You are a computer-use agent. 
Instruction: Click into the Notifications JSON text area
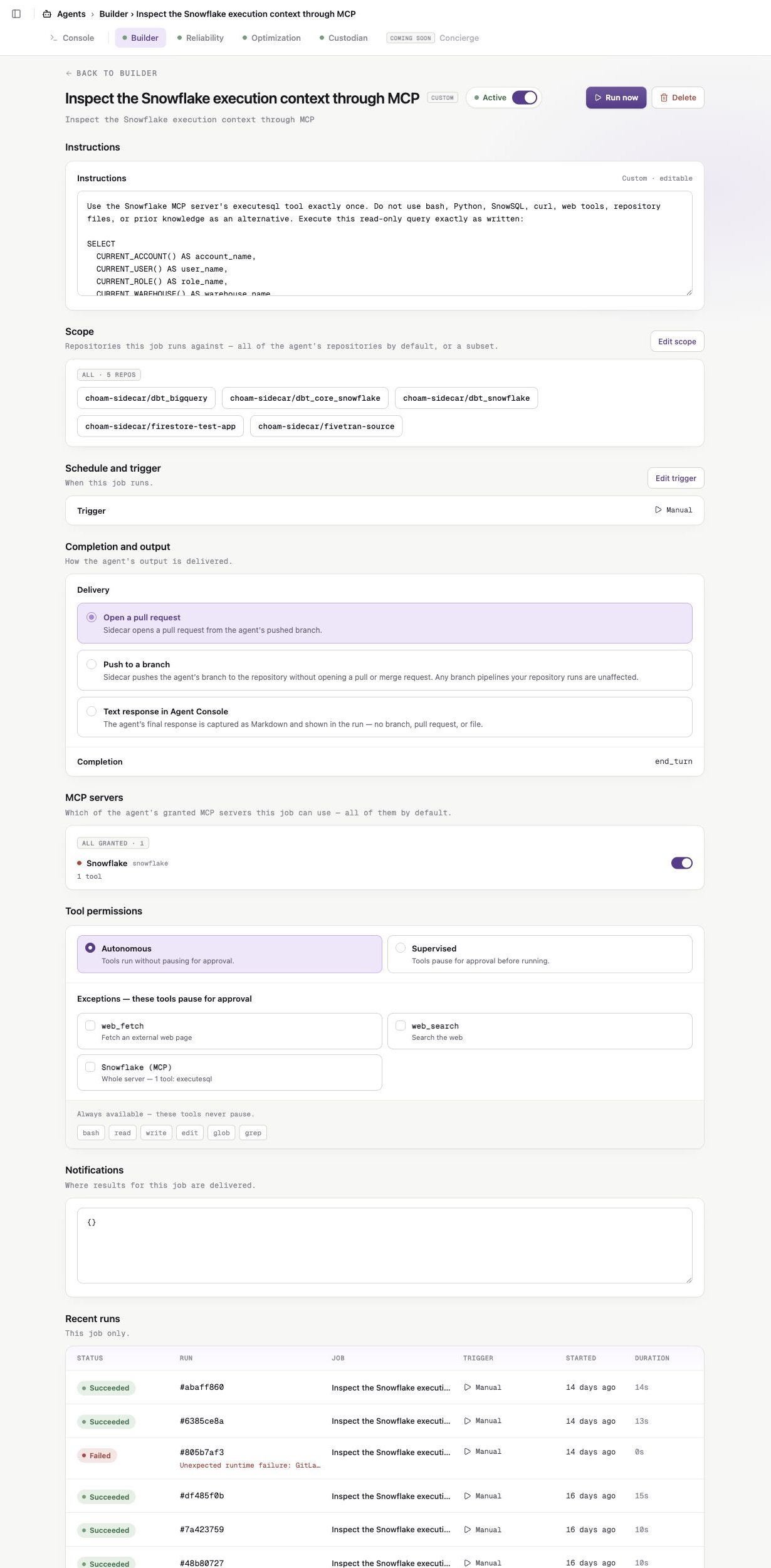pyautogui.click(x=385, y=1245)
